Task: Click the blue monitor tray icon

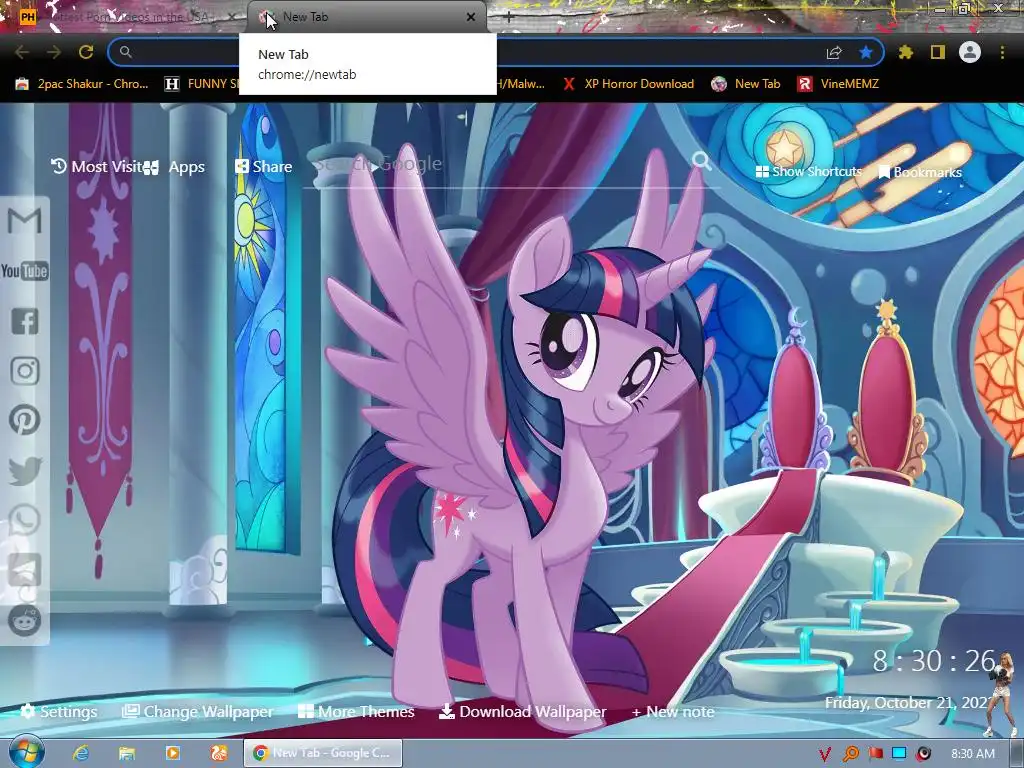Action: click(899, 754)
